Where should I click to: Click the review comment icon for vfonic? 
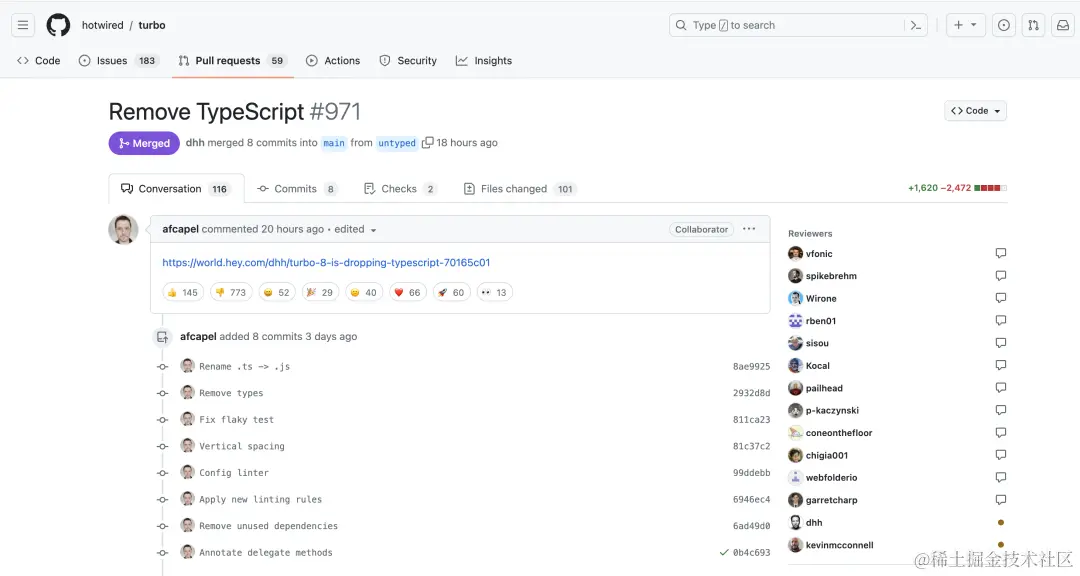(x=1001, y=254)
